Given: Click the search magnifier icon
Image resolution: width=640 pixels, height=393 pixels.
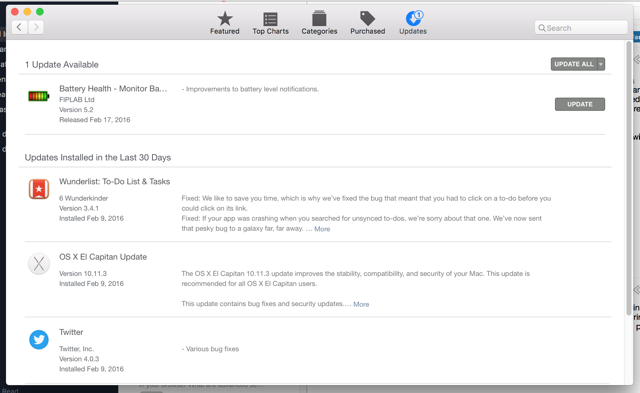Looking at the screenshot, I should tap(542, 28).
